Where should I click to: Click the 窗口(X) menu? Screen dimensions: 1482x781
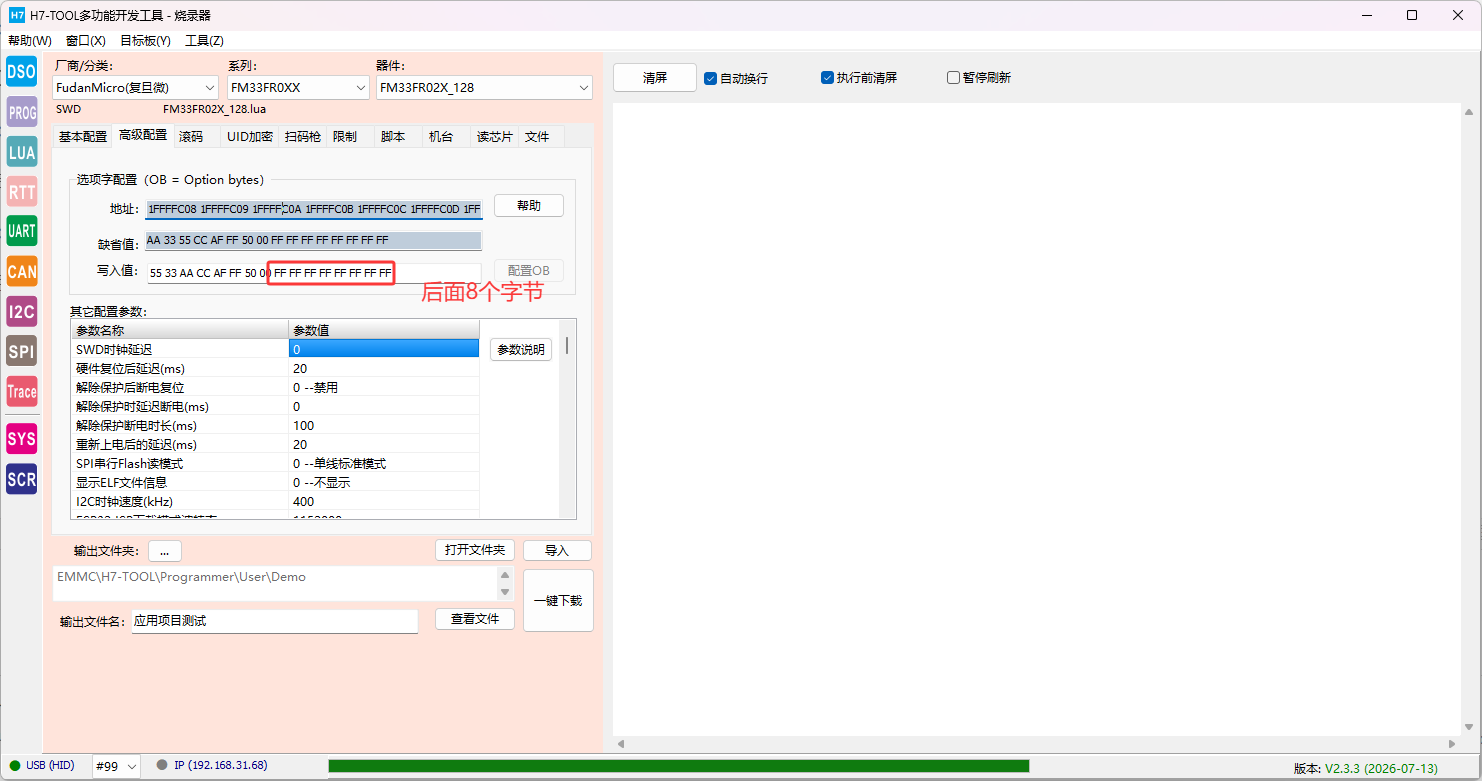tap(86, 41)
